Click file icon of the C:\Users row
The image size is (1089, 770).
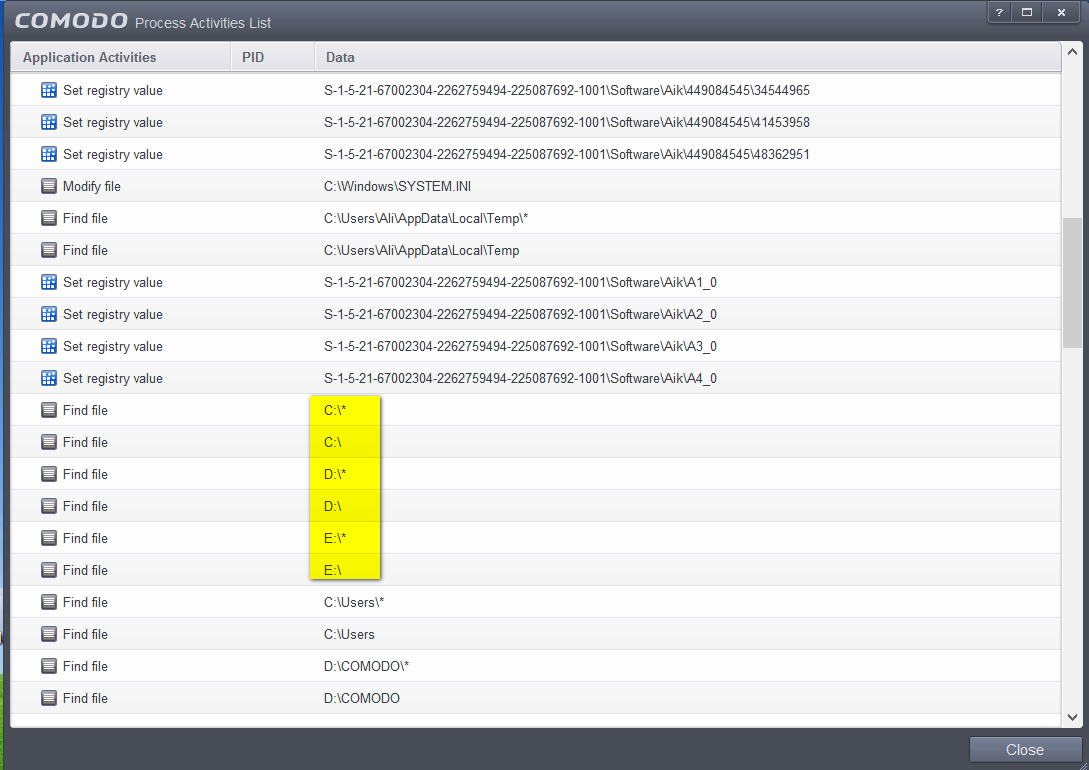pos(49,633)
